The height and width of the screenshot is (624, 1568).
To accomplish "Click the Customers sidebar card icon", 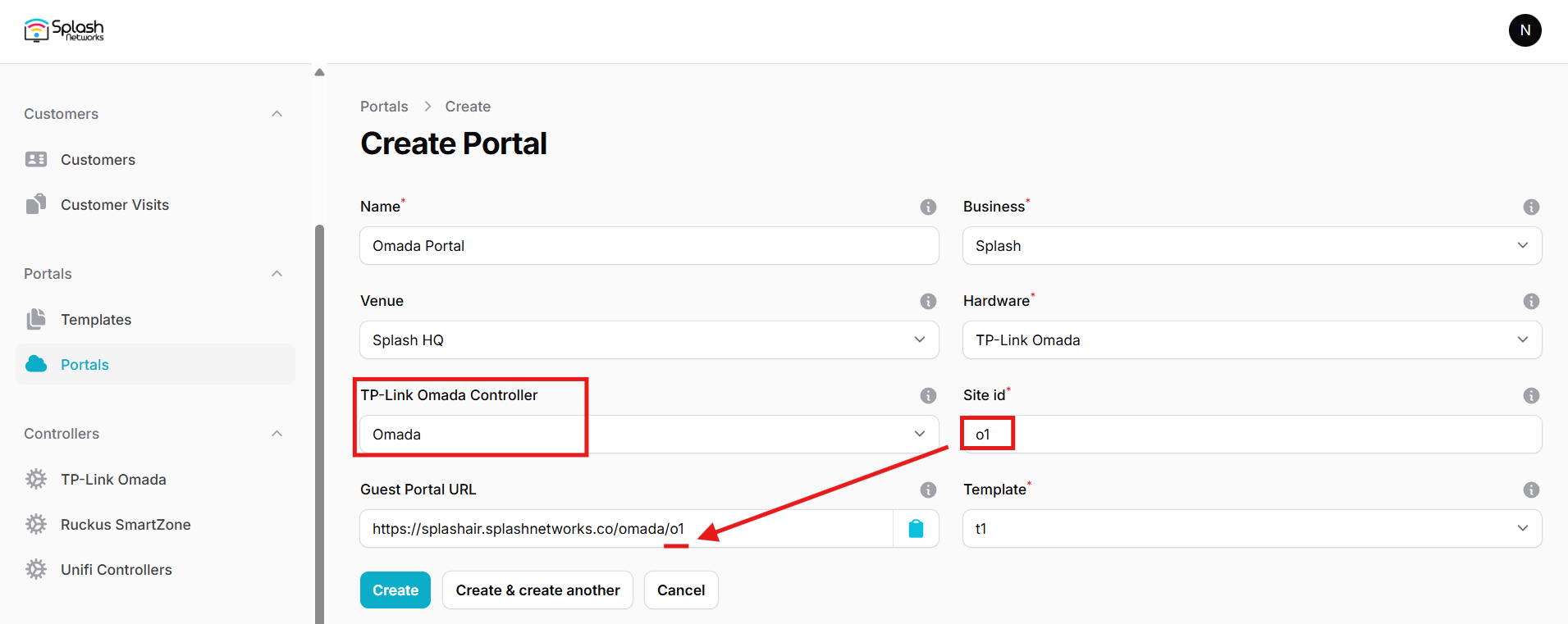I will pyautogui.click(x=36, y=159).
